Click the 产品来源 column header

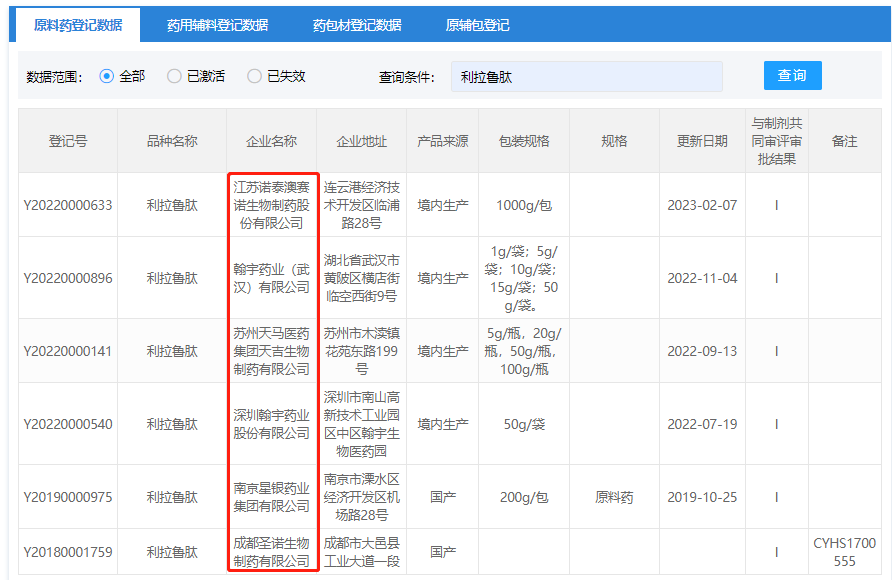443,141
